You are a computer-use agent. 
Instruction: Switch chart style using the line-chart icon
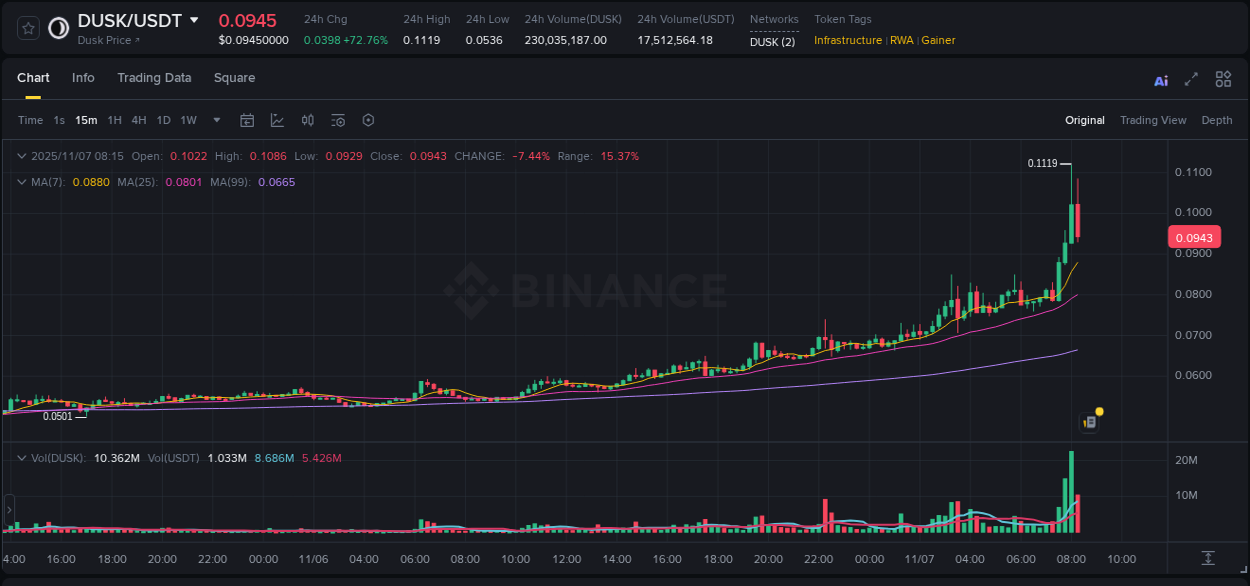(277, 120)
